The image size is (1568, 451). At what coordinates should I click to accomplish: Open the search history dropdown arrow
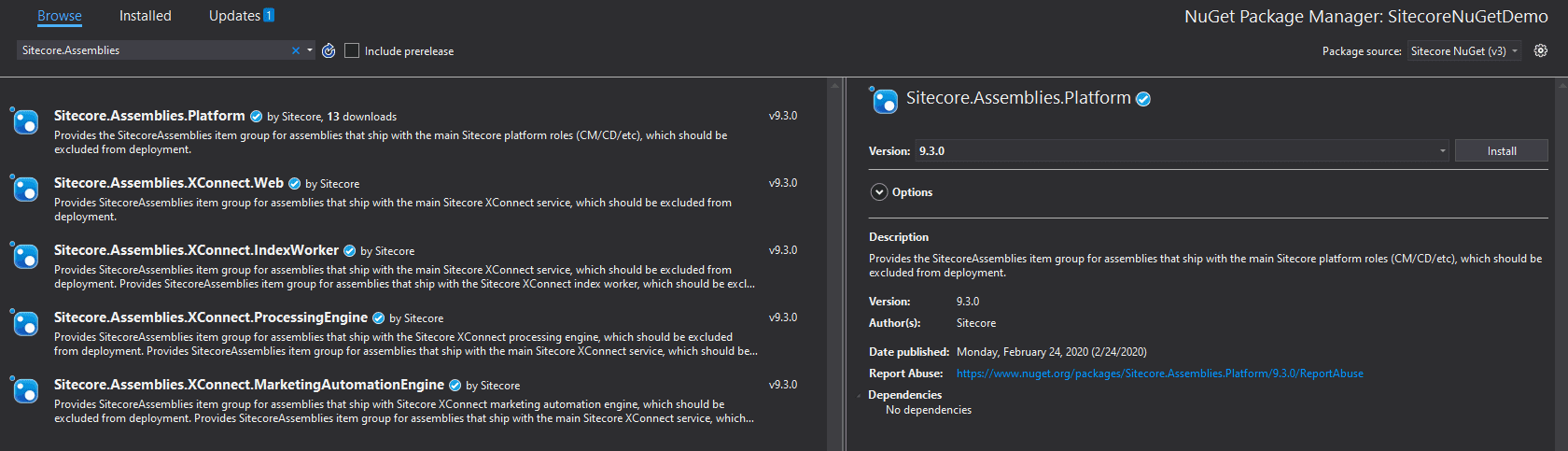pos(310,50)
